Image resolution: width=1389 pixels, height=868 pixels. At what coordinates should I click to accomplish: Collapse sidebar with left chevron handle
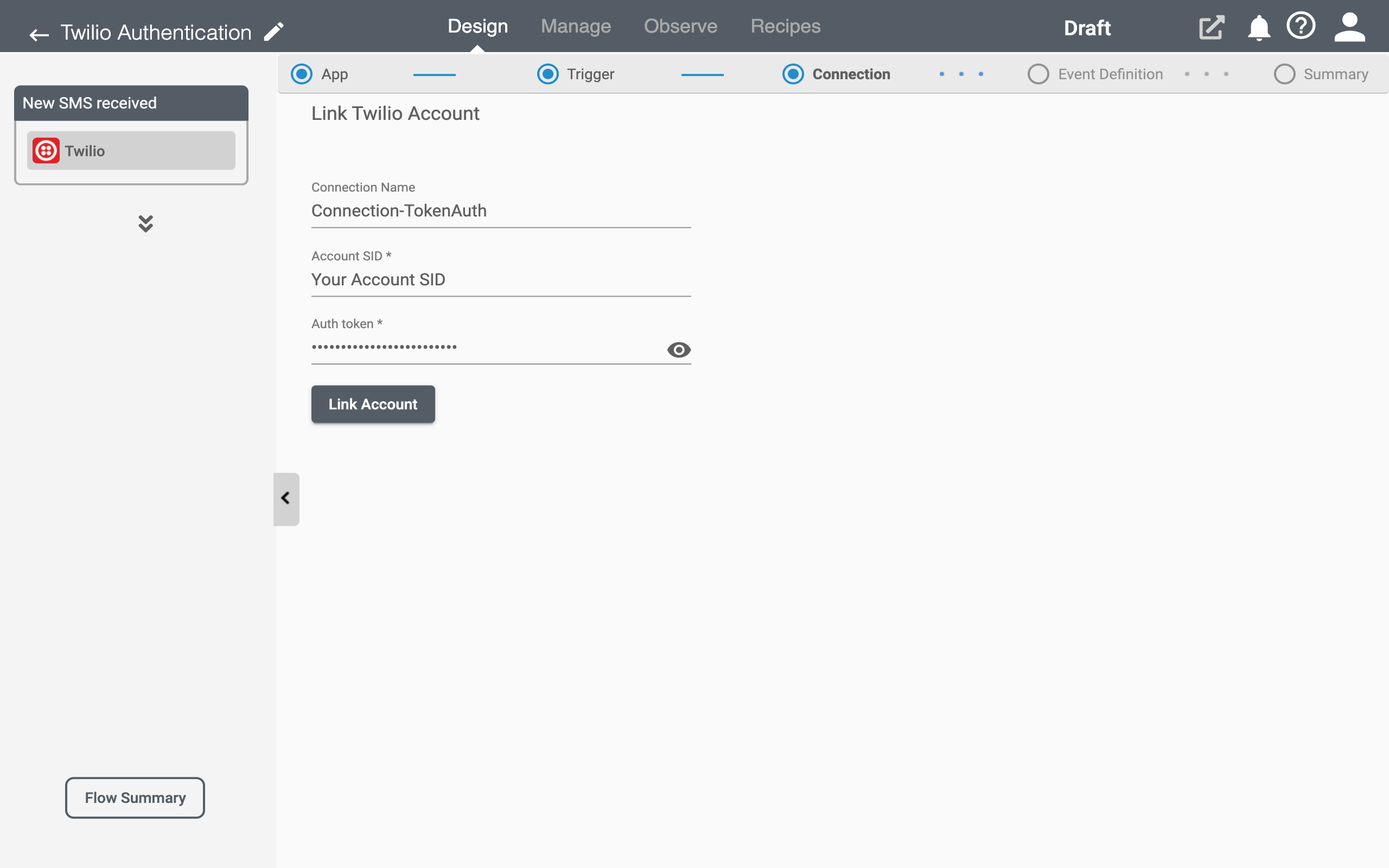[x=286, y=499]
